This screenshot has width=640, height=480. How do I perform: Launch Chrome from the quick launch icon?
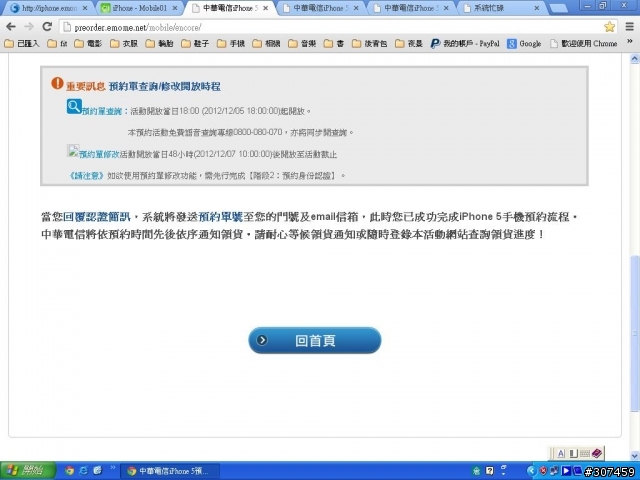coord(70,471)
